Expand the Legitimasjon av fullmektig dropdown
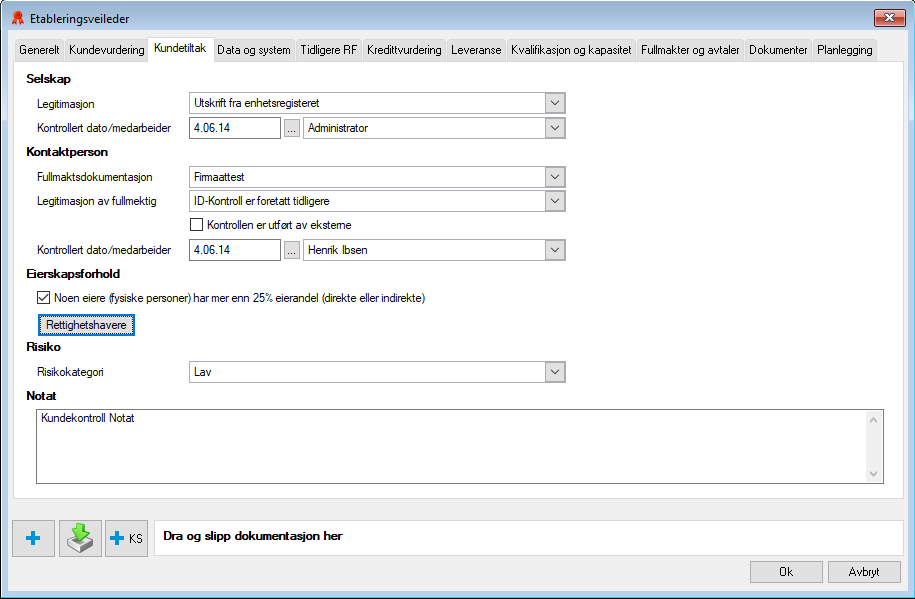Viewport: 915px width, 599px height. (555, 201)
